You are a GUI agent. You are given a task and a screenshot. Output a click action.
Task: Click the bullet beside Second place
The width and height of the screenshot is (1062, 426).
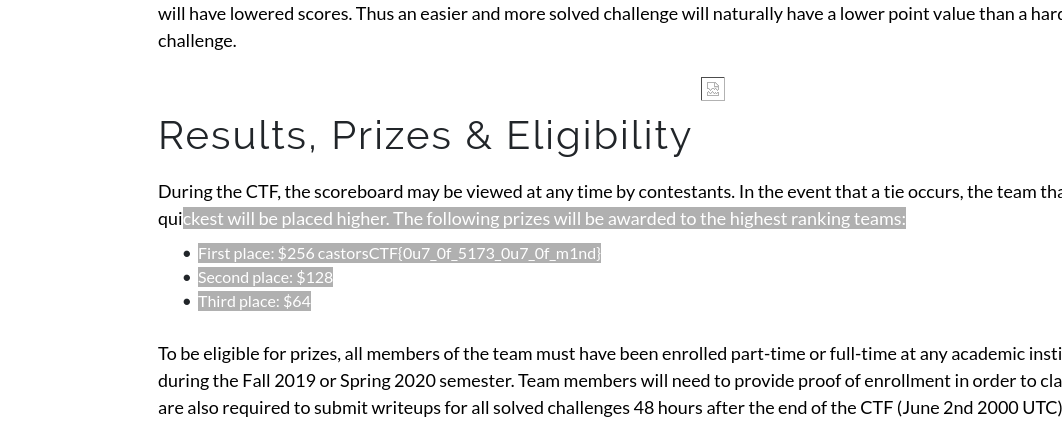(187, 278)
